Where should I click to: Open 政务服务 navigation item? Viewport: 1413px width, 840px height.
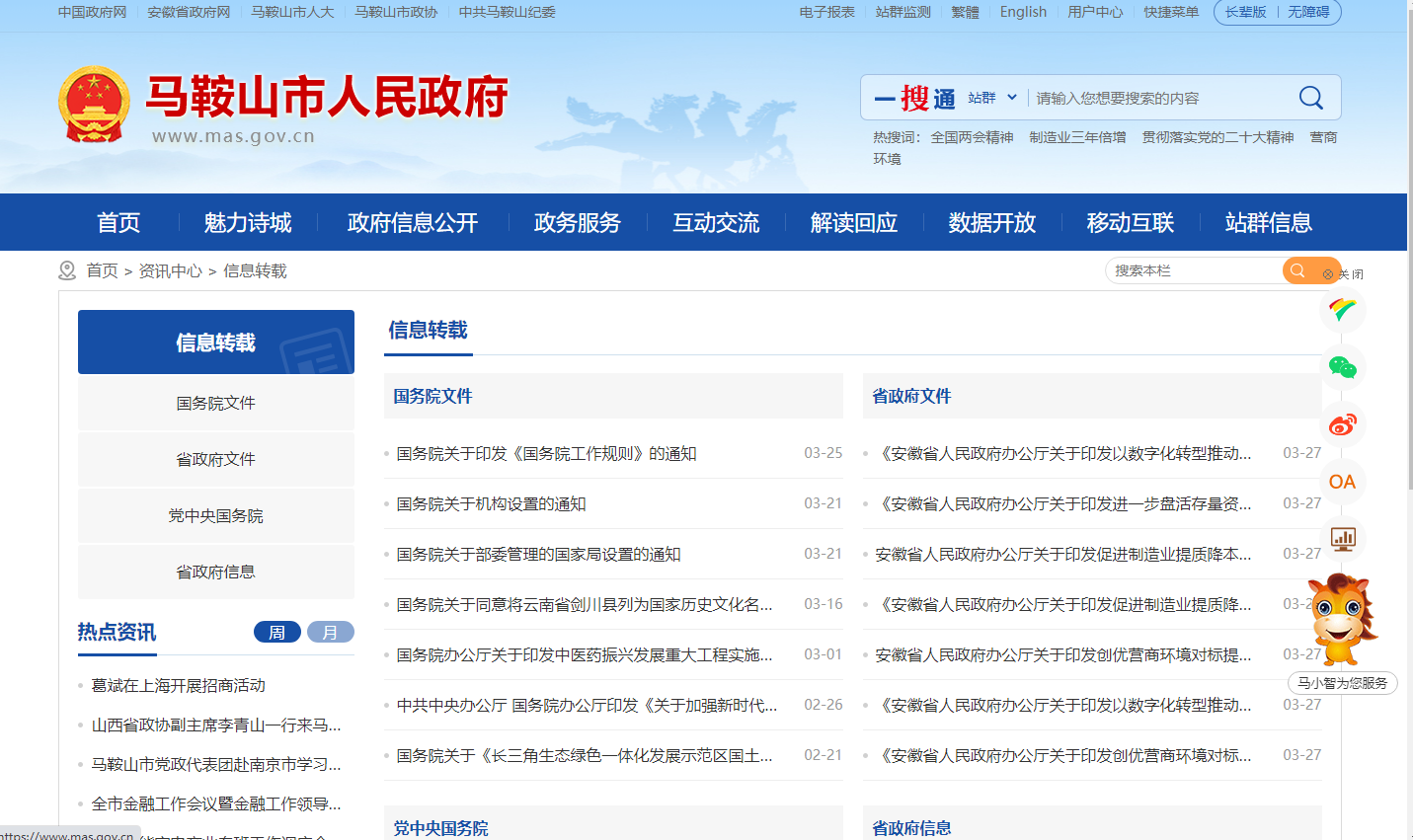[x=578, y=223]
